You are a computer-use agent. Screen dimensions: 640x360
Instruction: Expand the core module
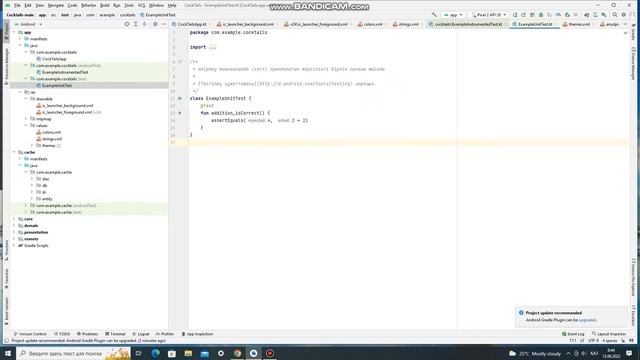[x=14, y=219]
